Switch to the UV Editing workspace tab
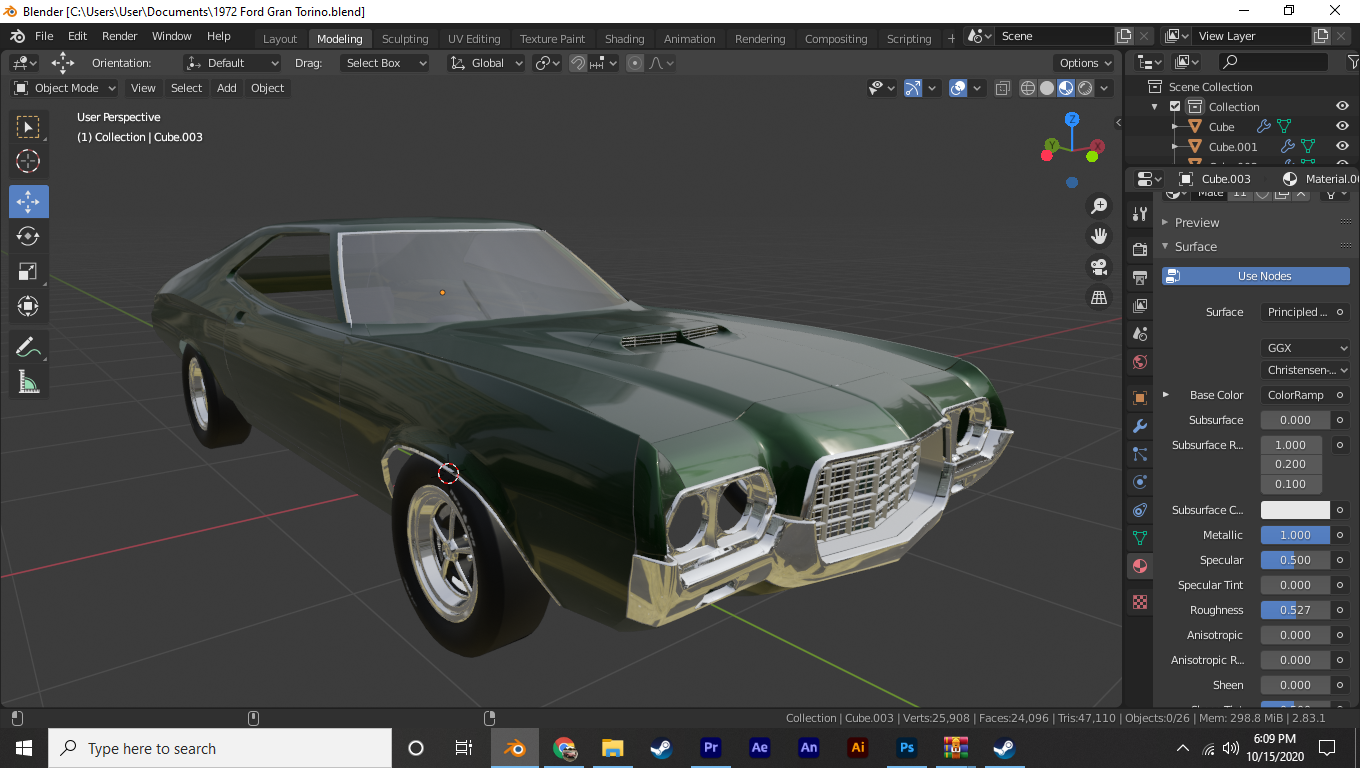1360x768 pixels. [x=474, y=39]
